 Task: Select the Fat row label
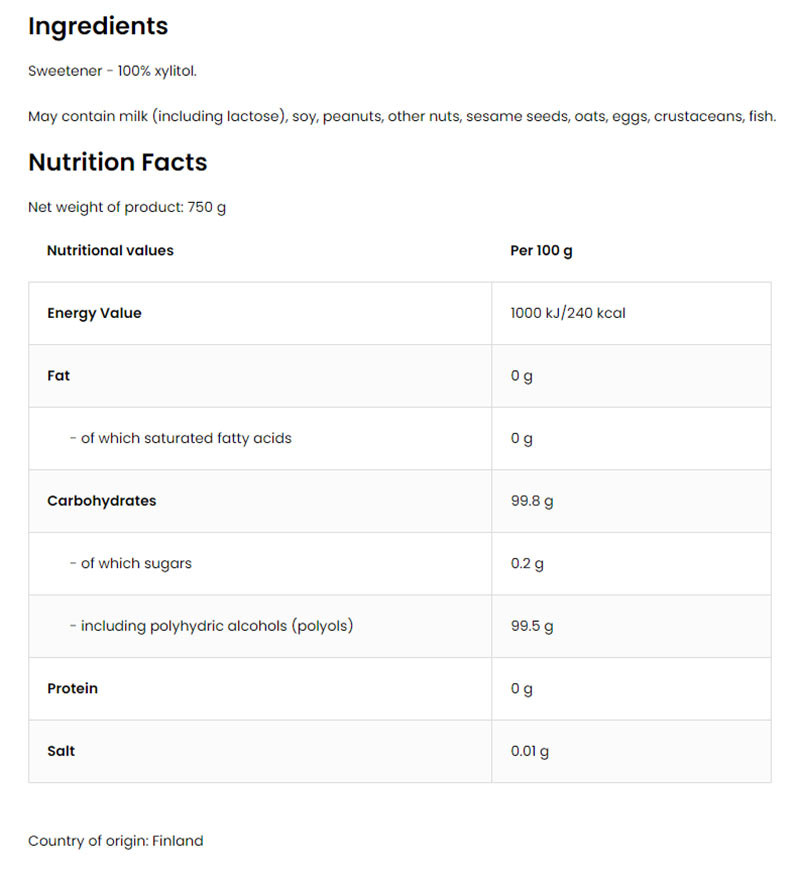[x=58, y=376]
